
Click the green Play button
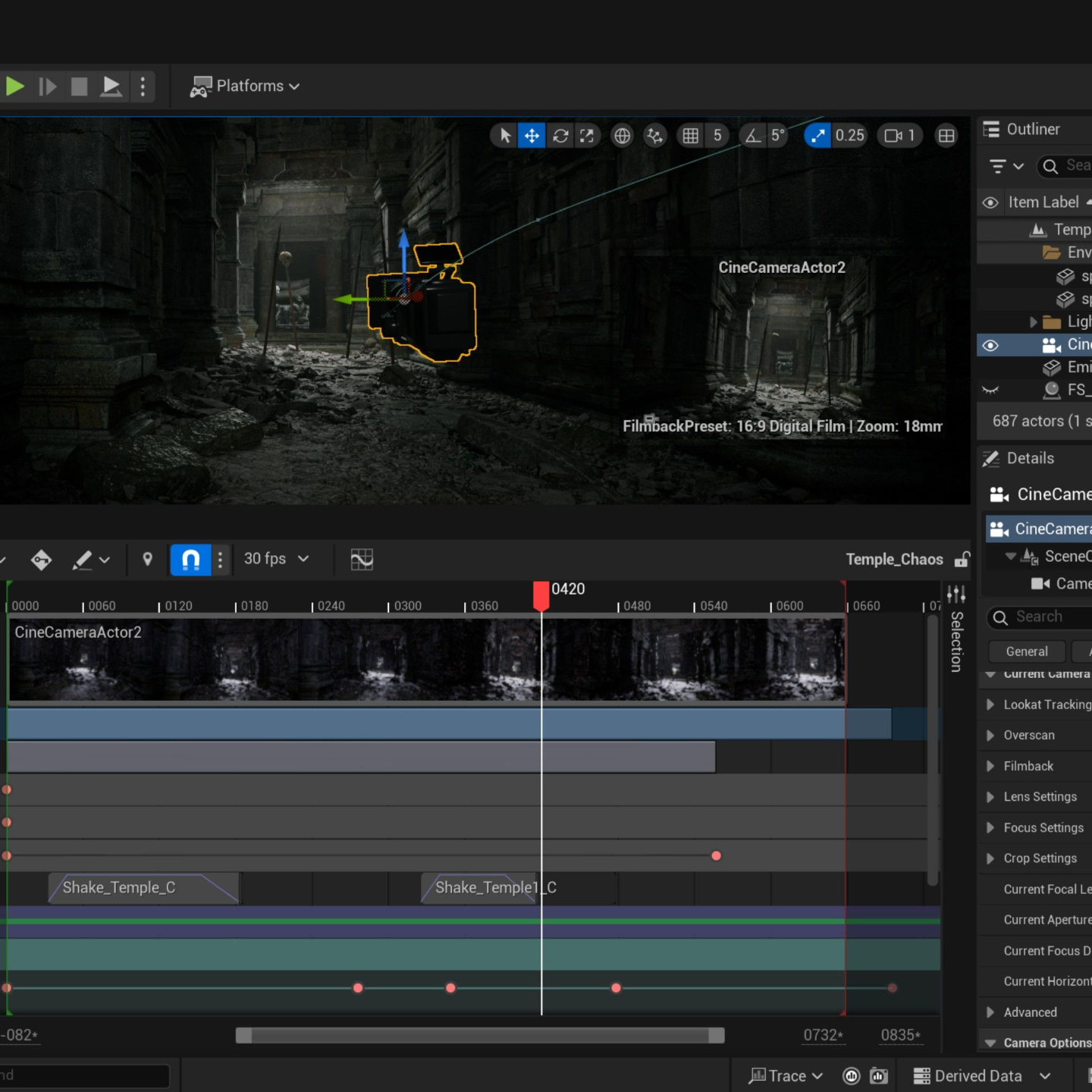tap(14, 86)
